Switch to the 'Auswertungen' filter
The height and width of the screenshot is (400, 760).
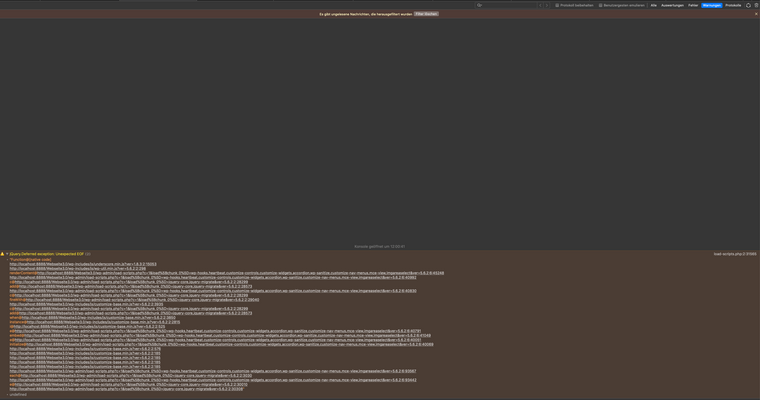[x=672, y=5]
